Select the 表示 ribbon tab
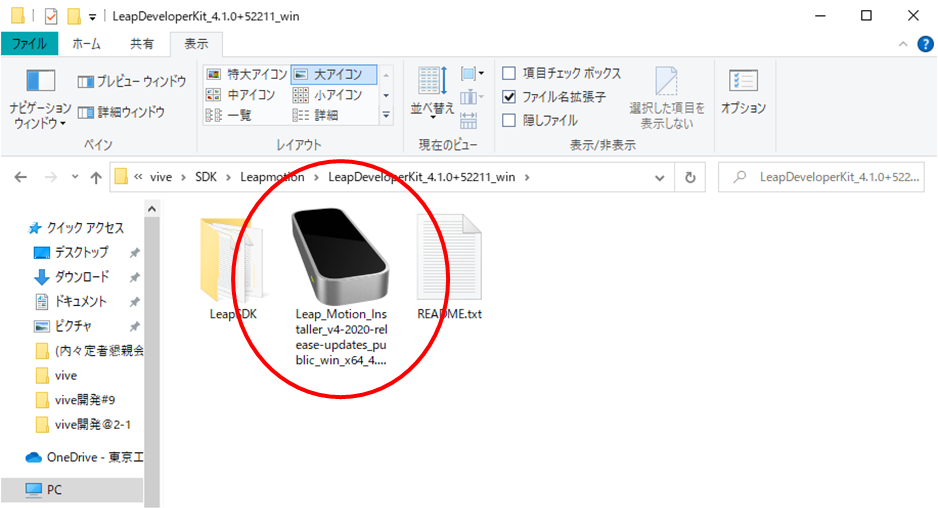This screenshot has height=508, width=938. (x=196, y=44)
